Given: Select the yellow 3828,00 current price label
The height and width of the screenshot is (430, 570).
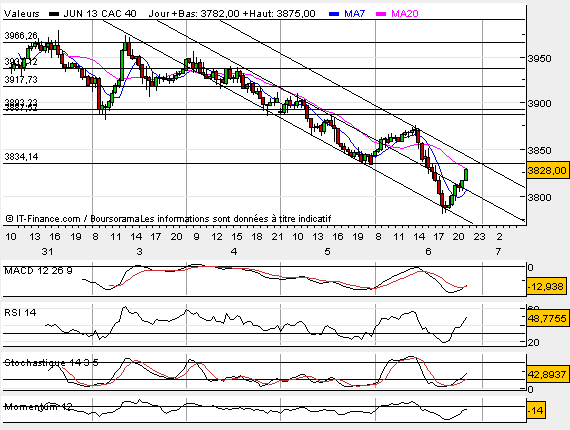Looking at the screenshot, I should click(547, 170).
